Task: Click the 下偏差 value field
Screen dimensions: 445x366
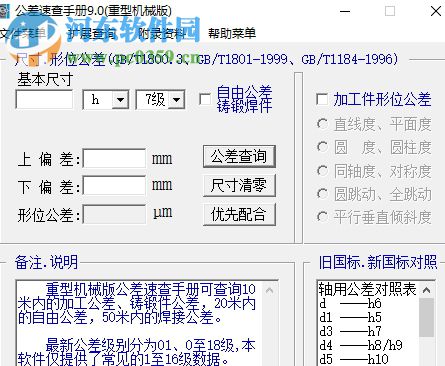Action: (x=114, y=185)
